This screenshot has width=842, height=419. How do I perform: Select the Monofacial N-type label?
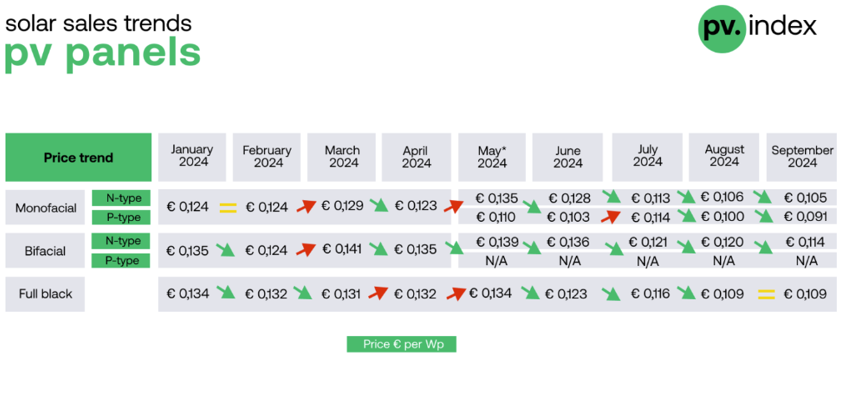(x=120, y=197)
